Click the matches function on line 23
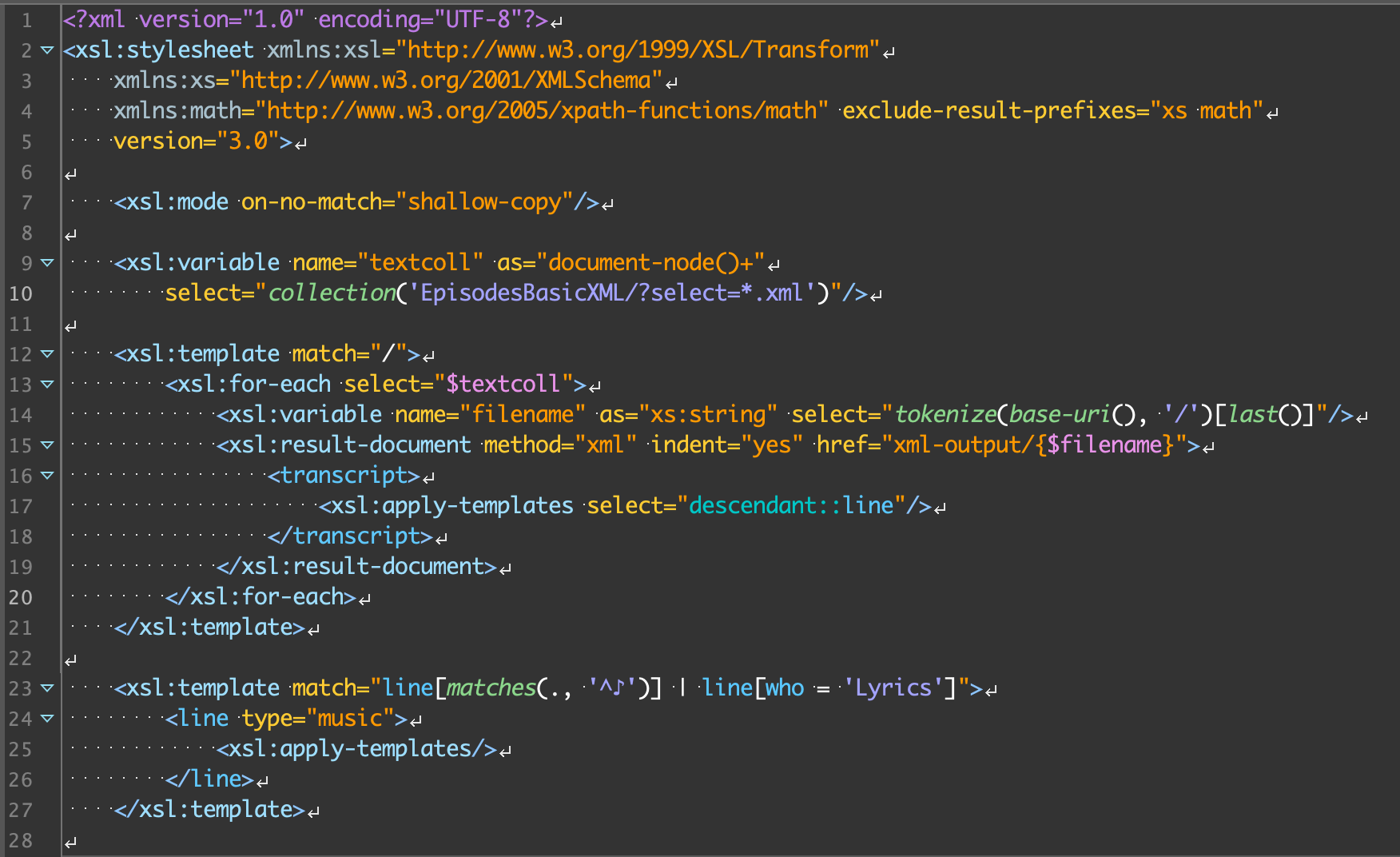Image resolution: width=1400 pixels, height=857 pixels. click(491, 688)
